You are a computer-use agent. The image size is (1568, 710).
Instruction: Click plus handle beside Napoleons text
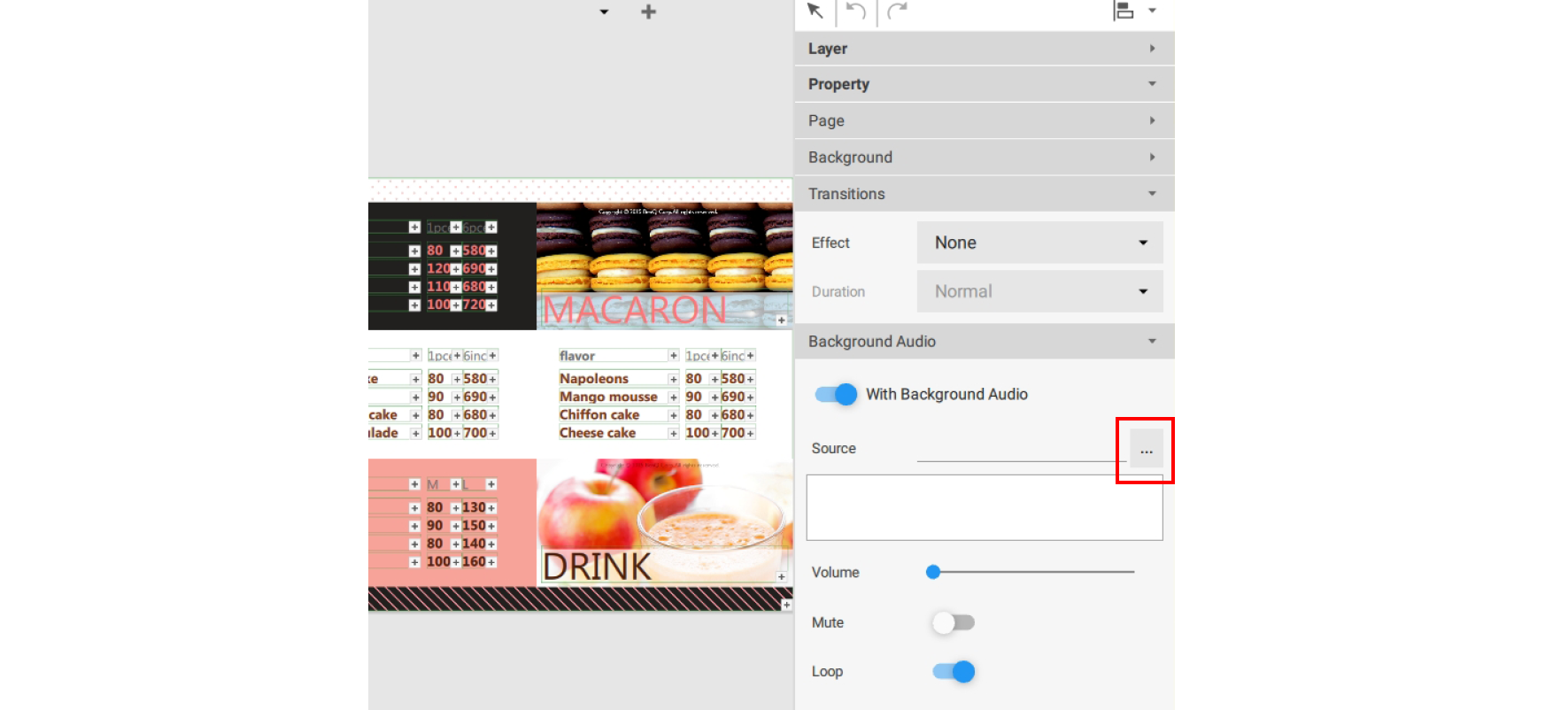[x=673, y=379]
